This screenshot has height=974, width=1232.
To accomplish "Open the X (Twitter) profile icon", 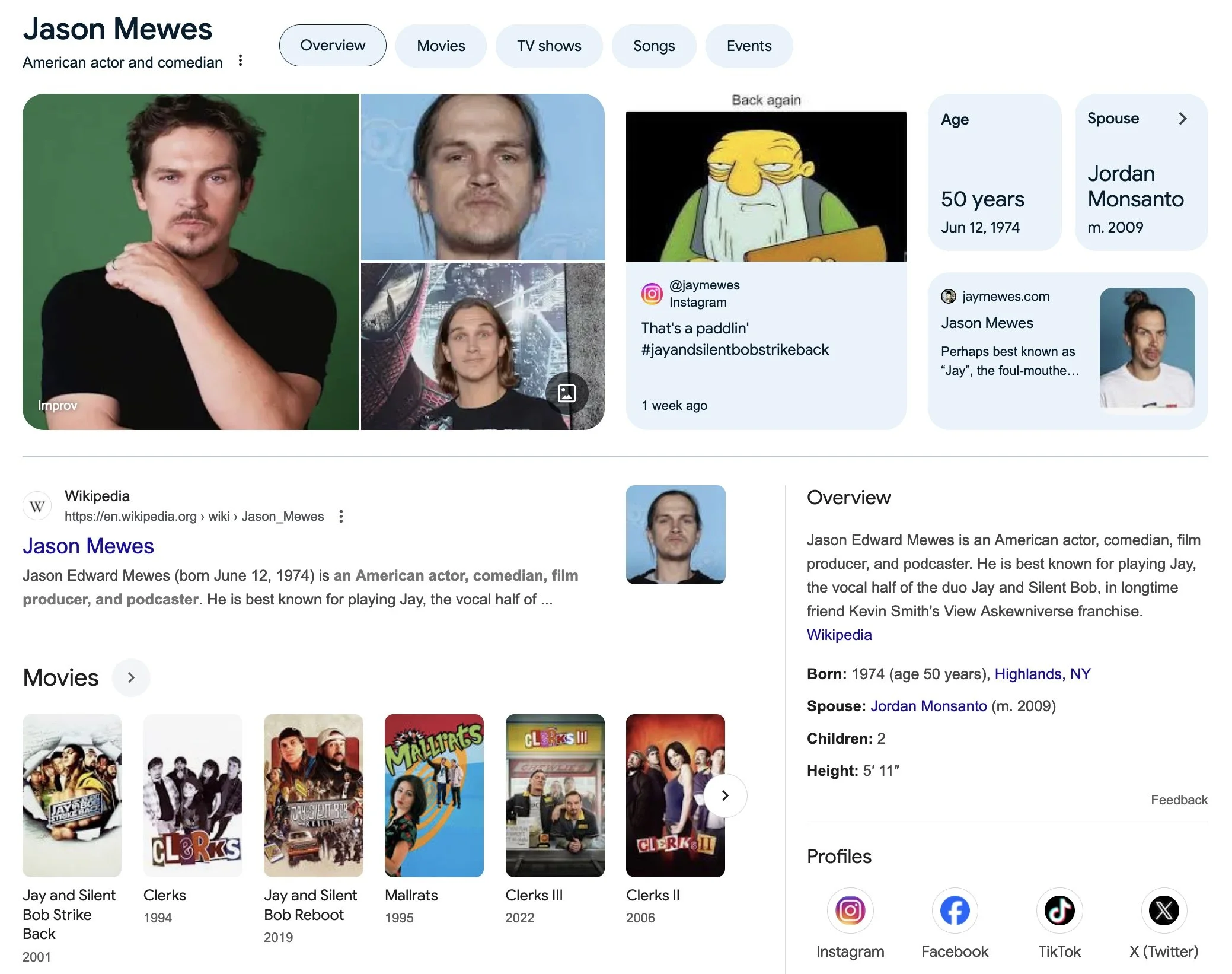I will pos(1163,910).
